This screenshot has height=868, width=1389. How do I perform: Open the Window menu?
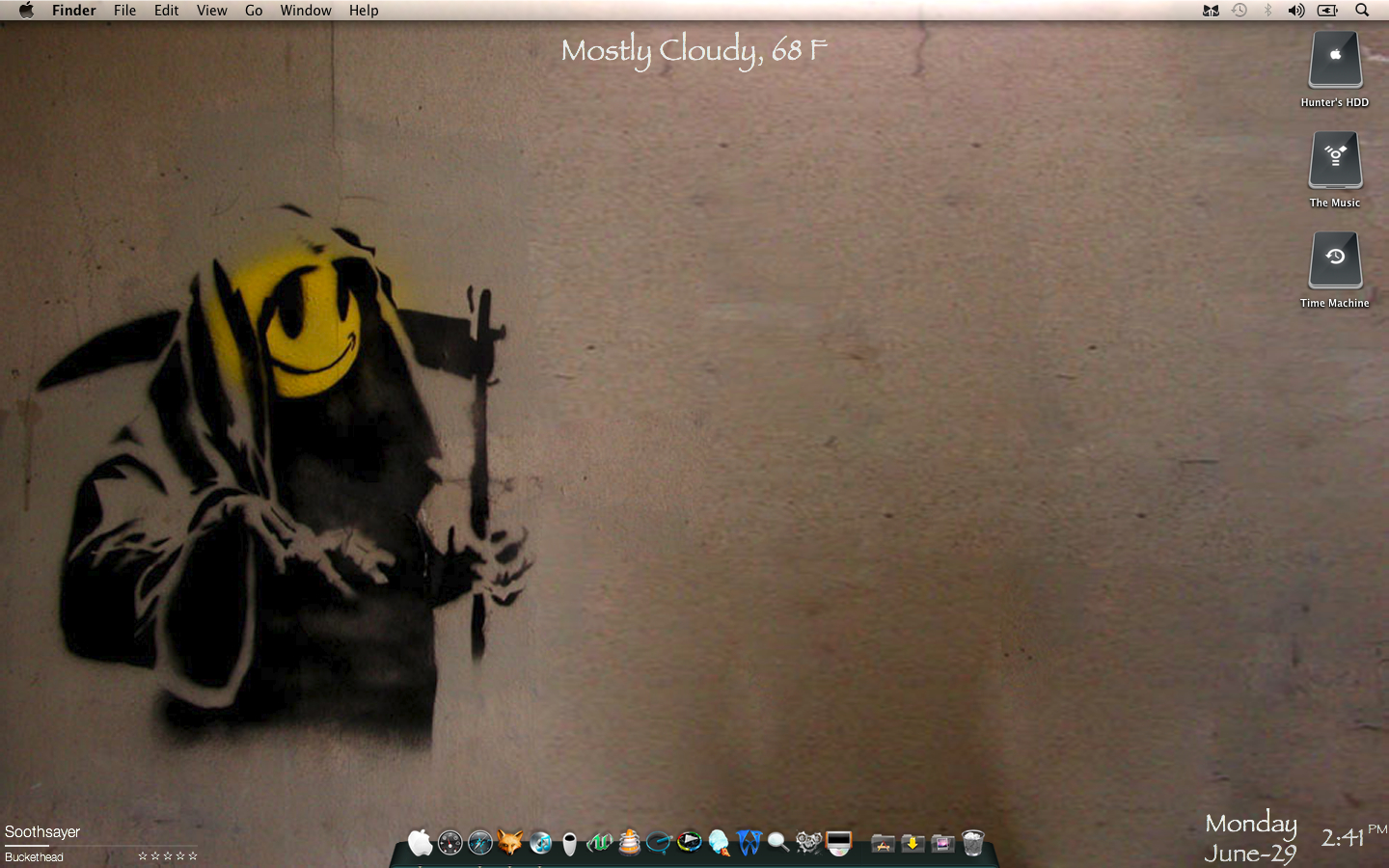pos(306,11)
